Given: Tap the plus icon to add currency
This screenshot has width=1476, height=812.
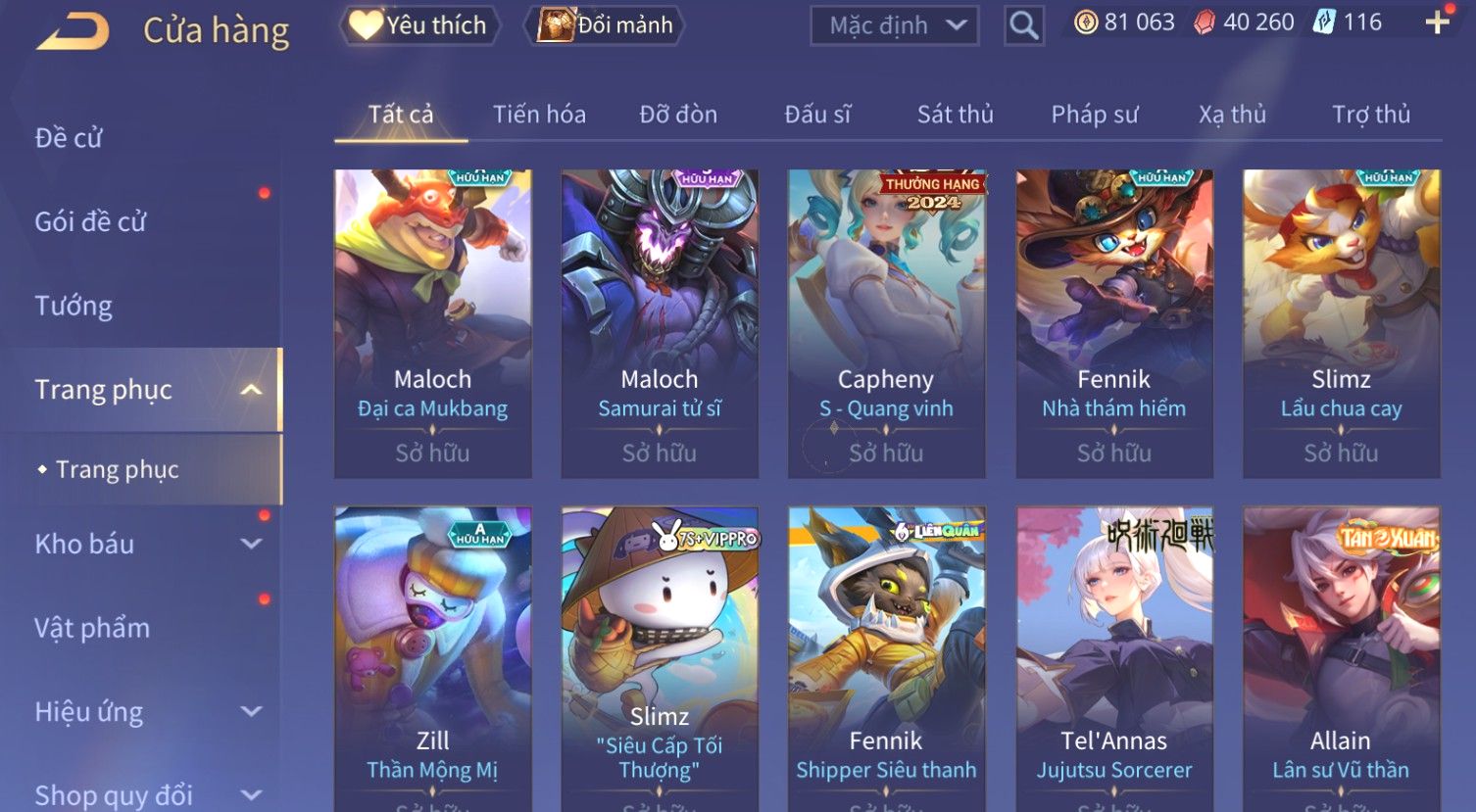Looking at the screenshot, I should point(1437,23).
